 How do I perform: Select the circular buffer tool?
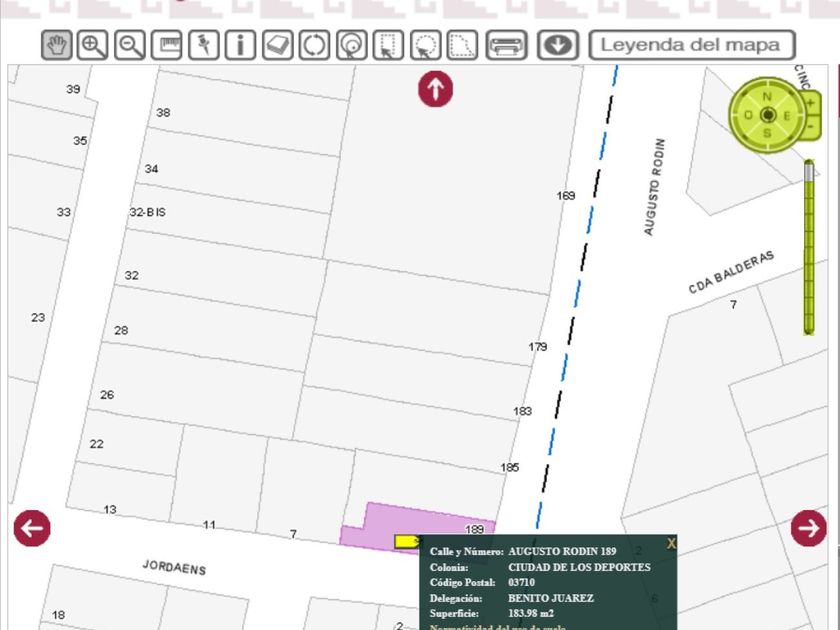coord(351,45)
